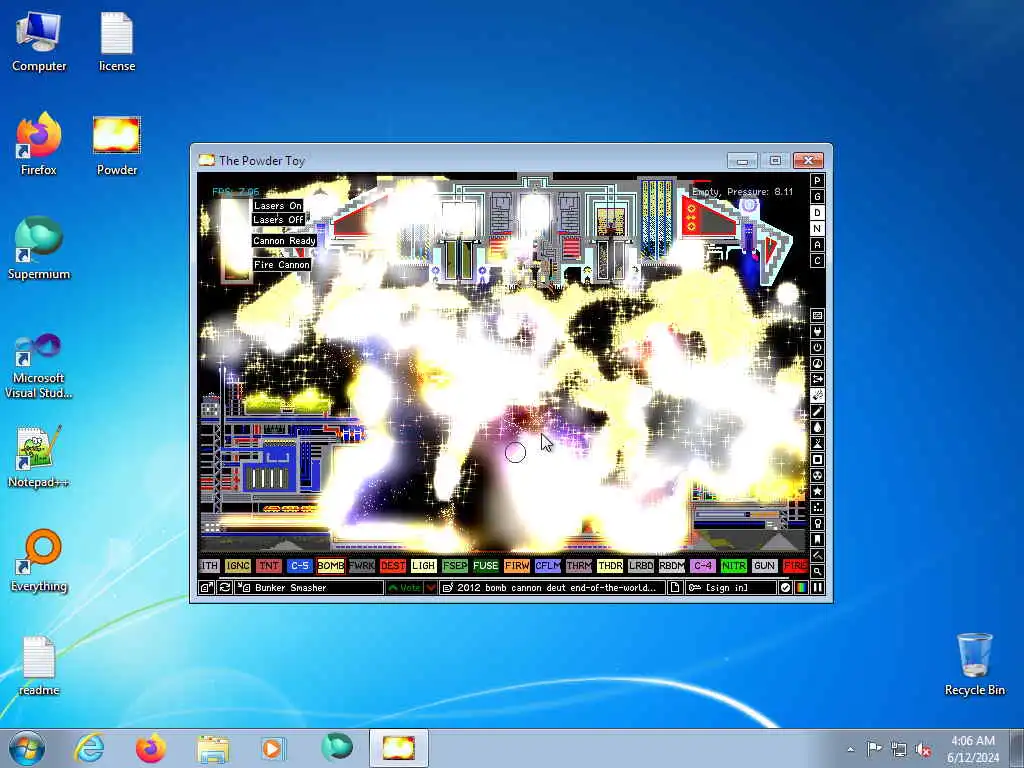
Task: Open the Force elements category
Action: coord(817,379)
